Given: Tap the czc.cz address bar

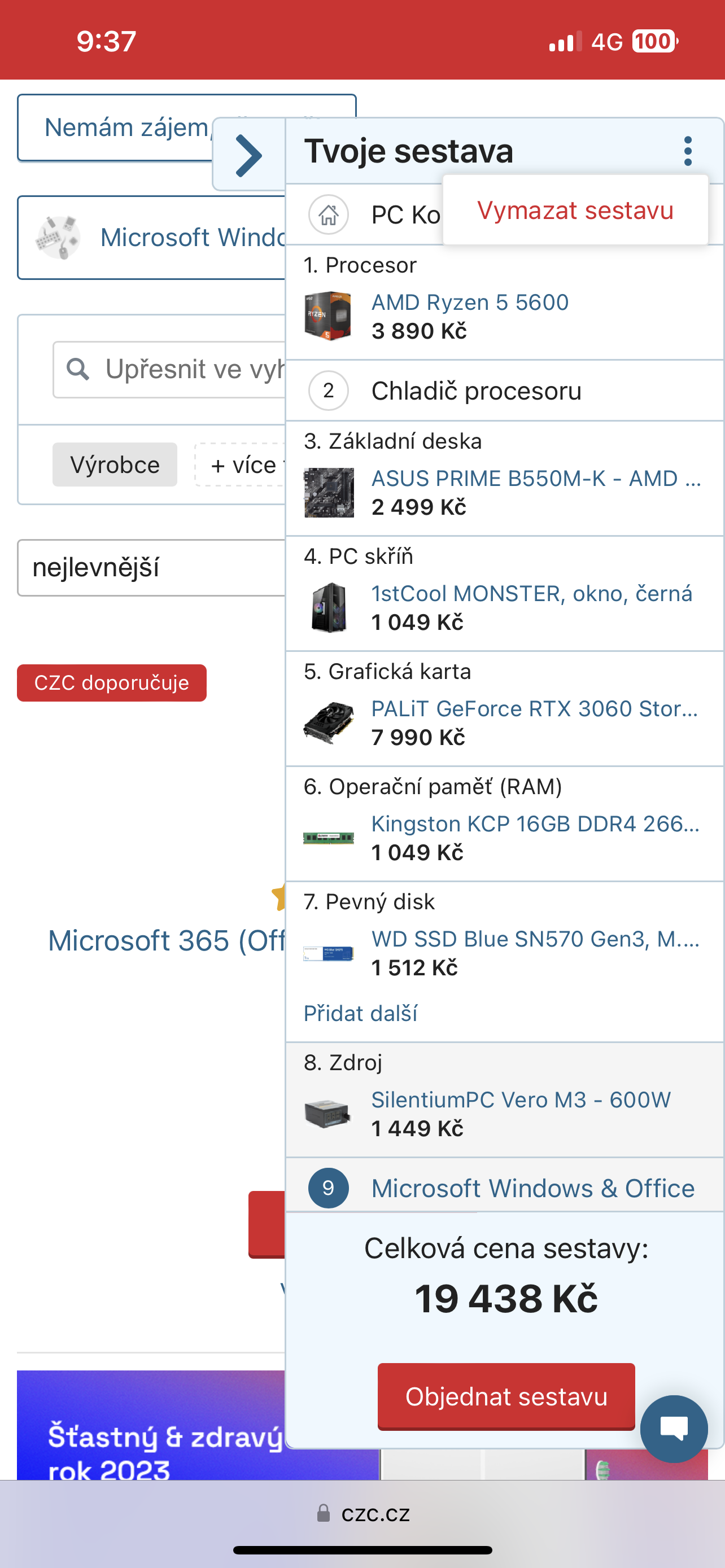Looking at the screenshot, I should 364,1513.
